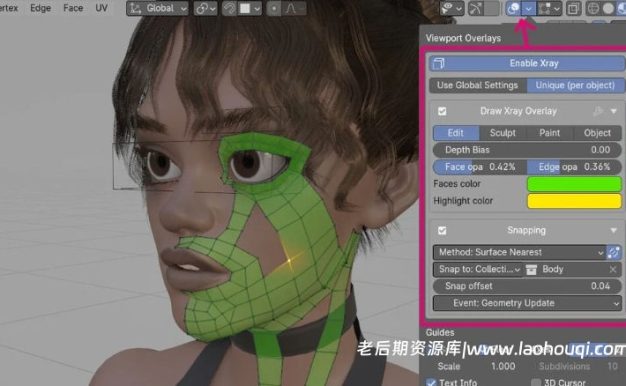
Task: Open the Face menu
Action: pyautogui.click(x=73, y=8)
